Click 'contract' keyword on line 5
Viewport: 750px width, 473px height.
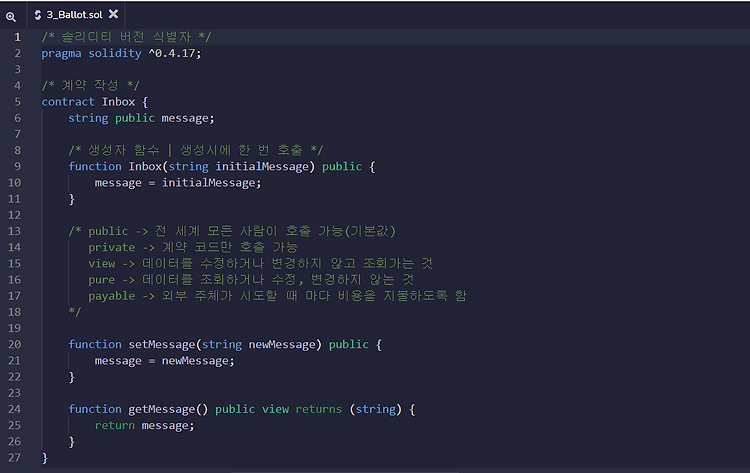coord(68,102)
